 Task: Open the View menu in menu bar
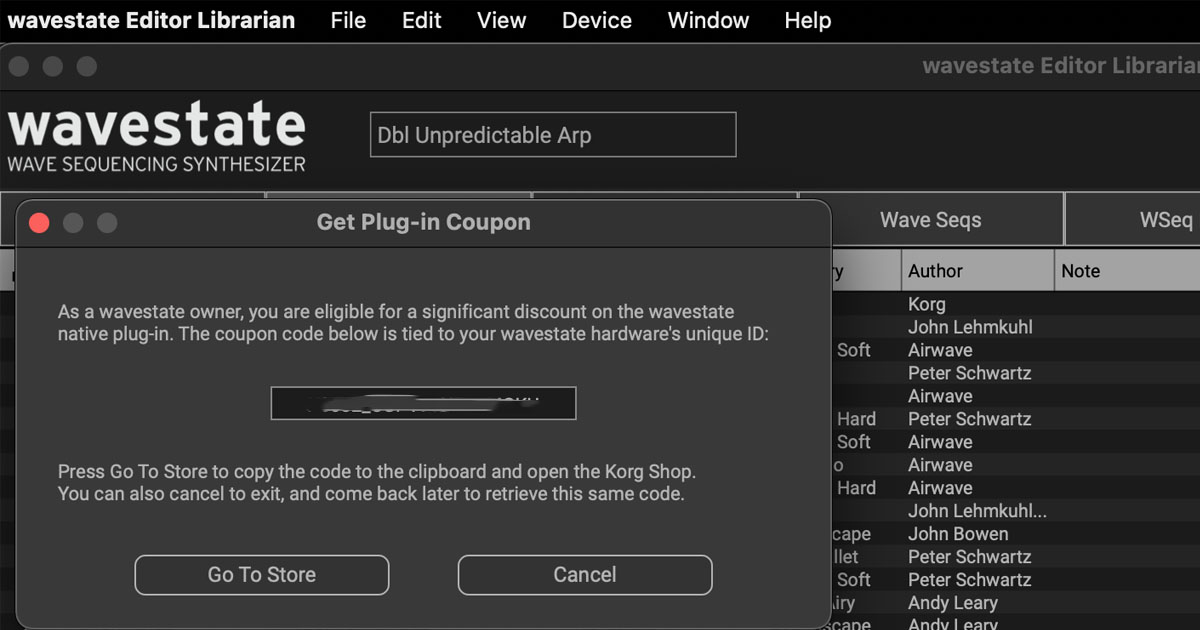(x=501, y=20)
